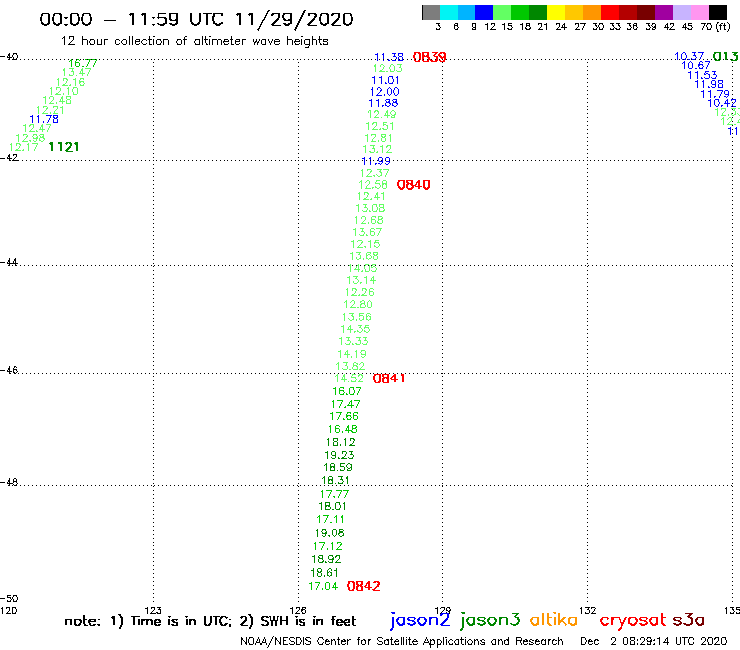This screenshot has height=650, width=740.
Task: Click the blue wave height value 10.37 on the right-hand track
Action: (x=689, y=56)
